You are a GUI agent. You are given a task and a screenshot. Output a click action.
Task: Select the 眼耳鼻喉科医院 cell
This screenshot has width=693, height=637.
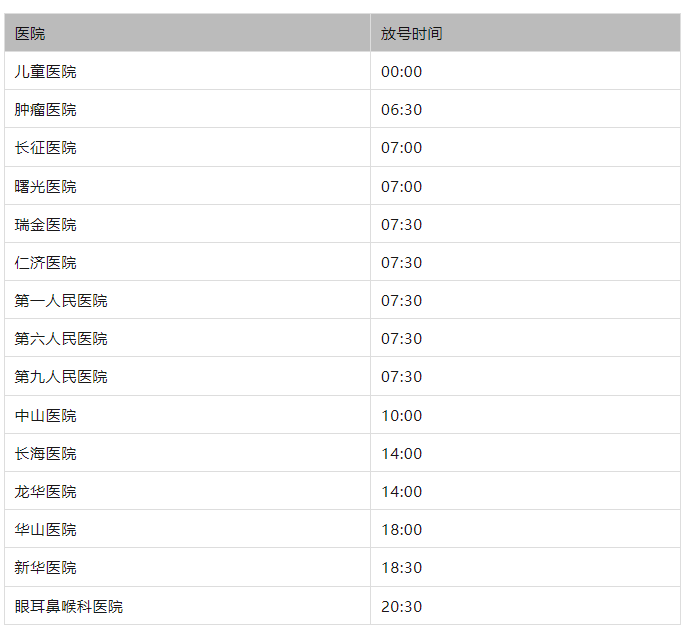pos(69,607)
